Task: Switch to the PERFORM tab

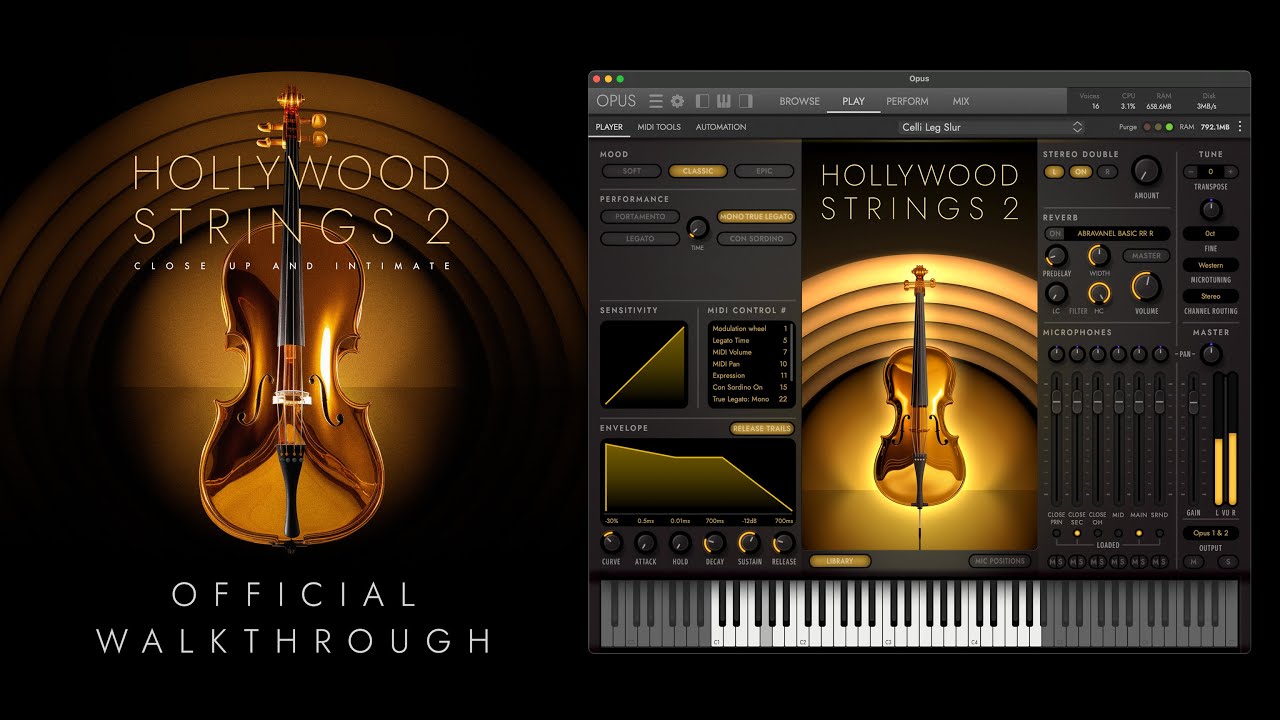Action: click(907, 101)
